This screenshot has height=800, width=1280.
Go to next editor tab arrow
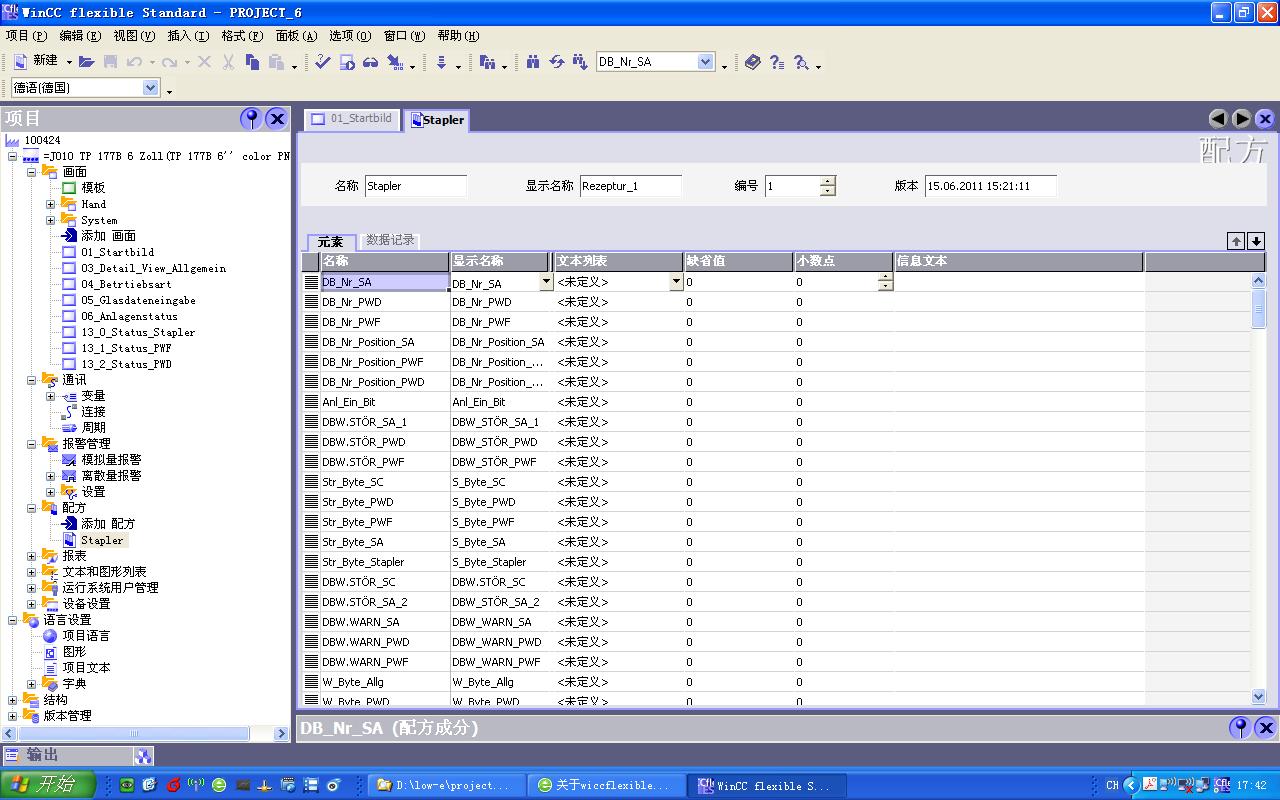(x=1241, y=119)
